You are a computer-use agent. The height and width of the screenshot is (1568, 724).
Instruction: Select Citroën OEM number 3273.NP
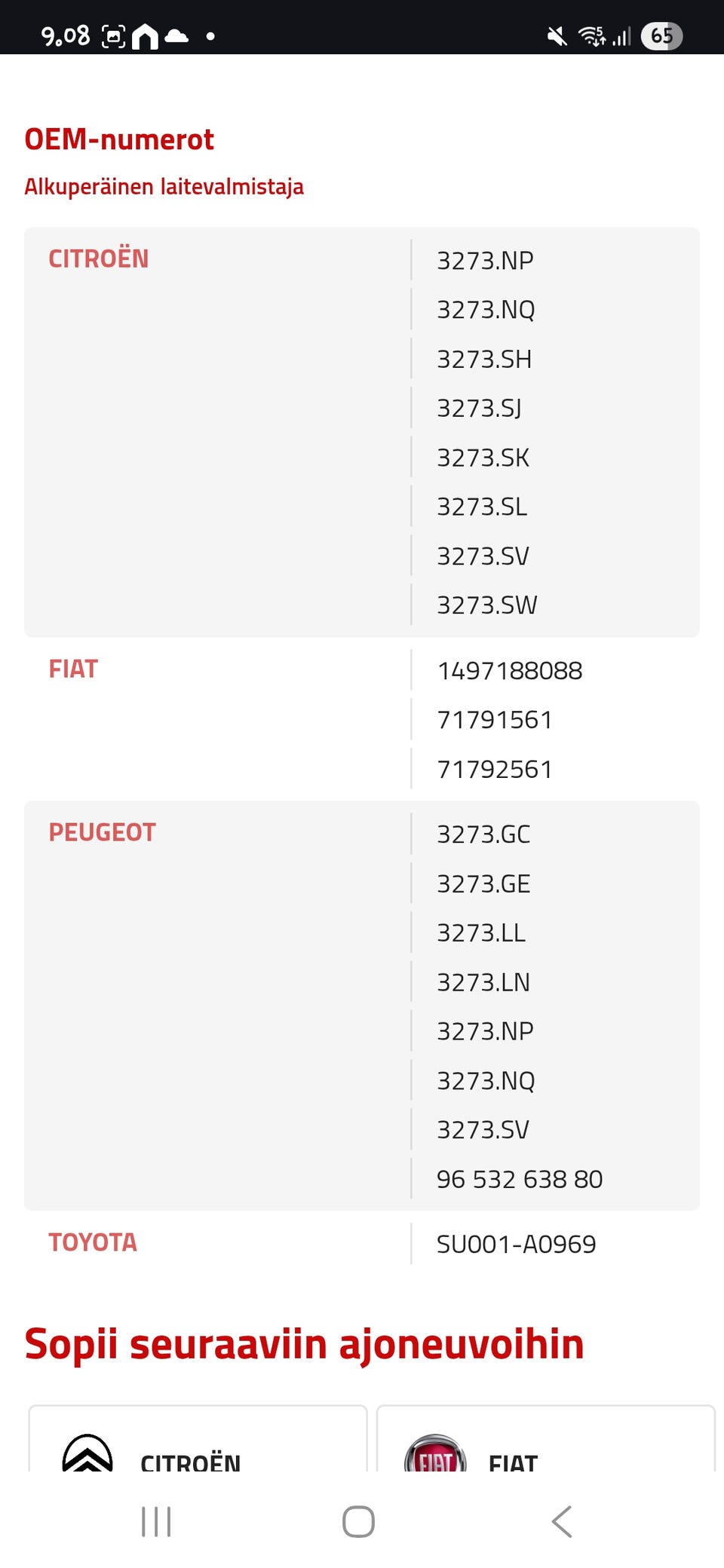pyautogui.click(x=485, y=260)
